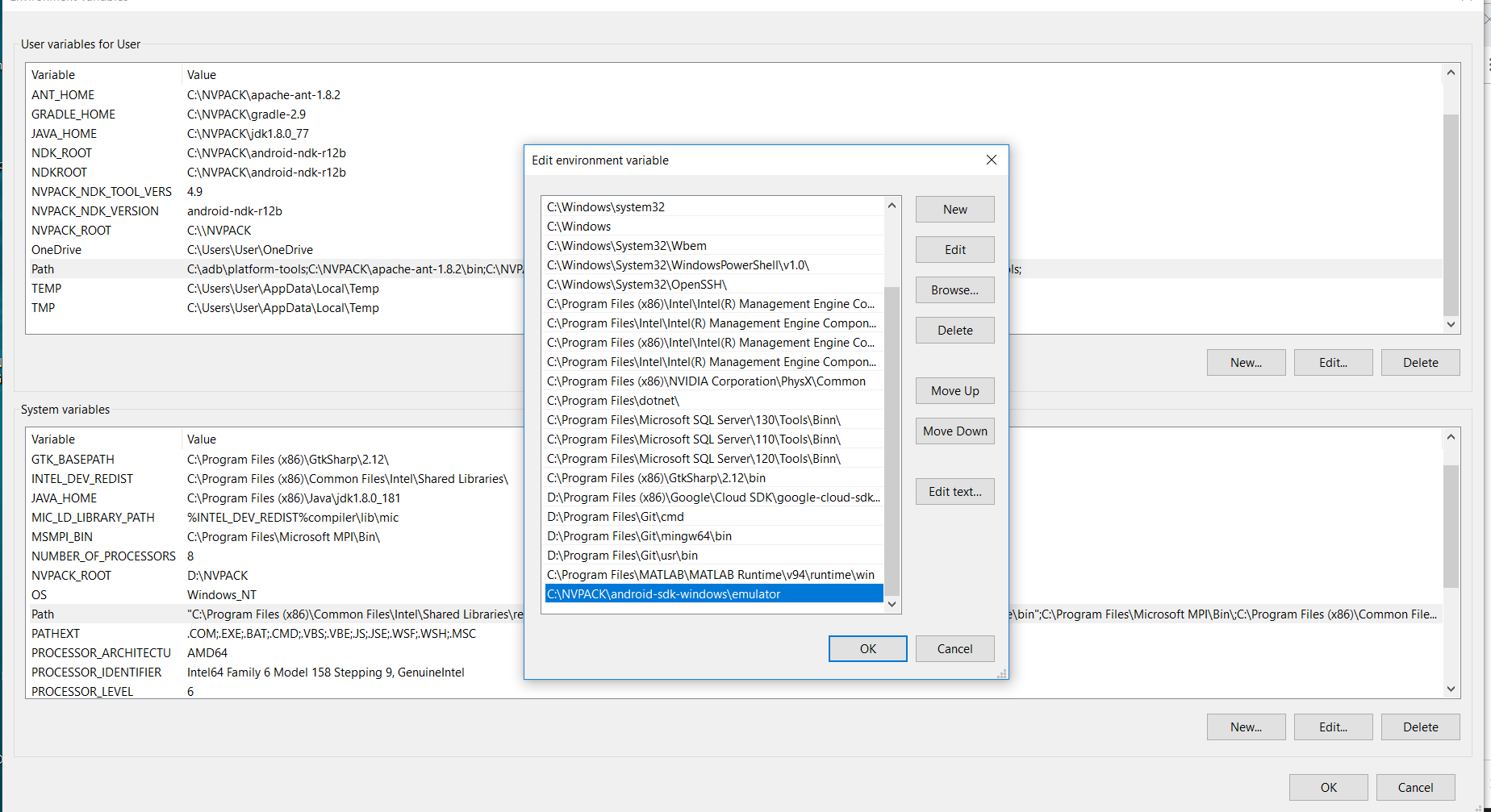This screenshot has width=1491, height=812.
Task: Click New to add a system variable
Action: click(1247, 727)
